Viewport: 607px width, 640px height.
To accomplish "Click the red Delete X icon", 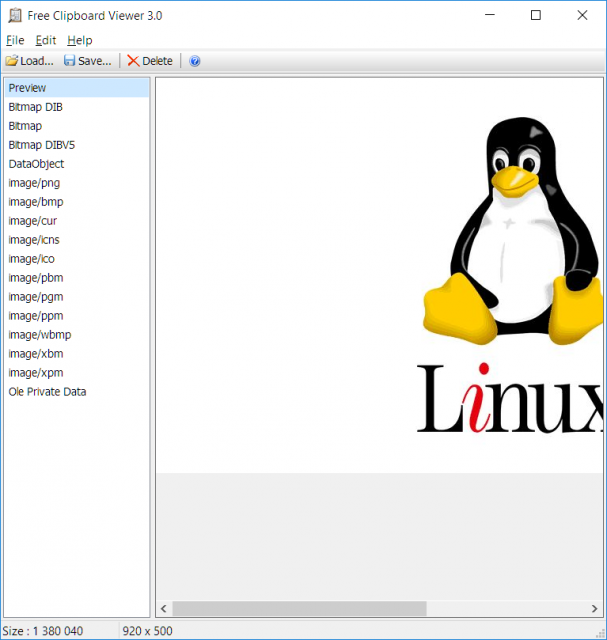I will tap(133, 61).
